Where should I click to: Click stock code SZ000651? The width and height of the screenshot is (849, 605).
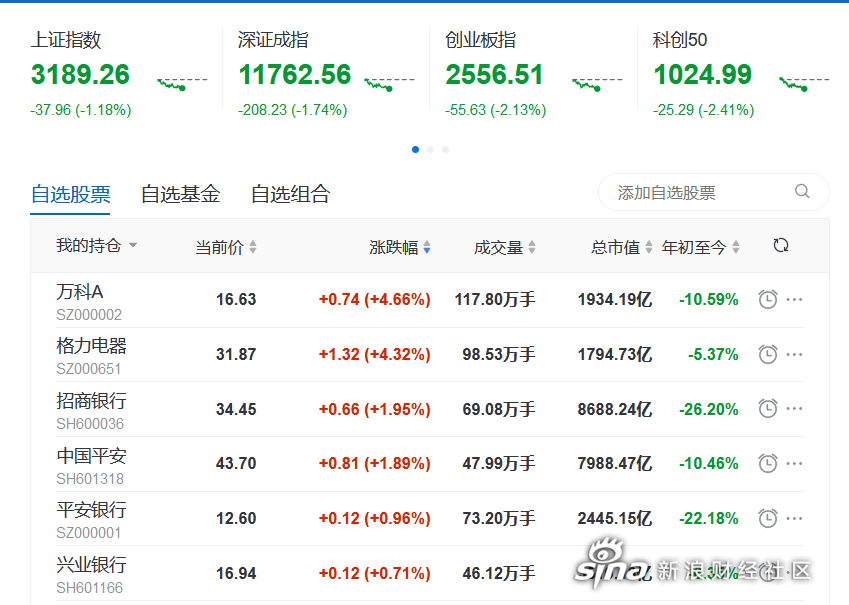(89, 369)
